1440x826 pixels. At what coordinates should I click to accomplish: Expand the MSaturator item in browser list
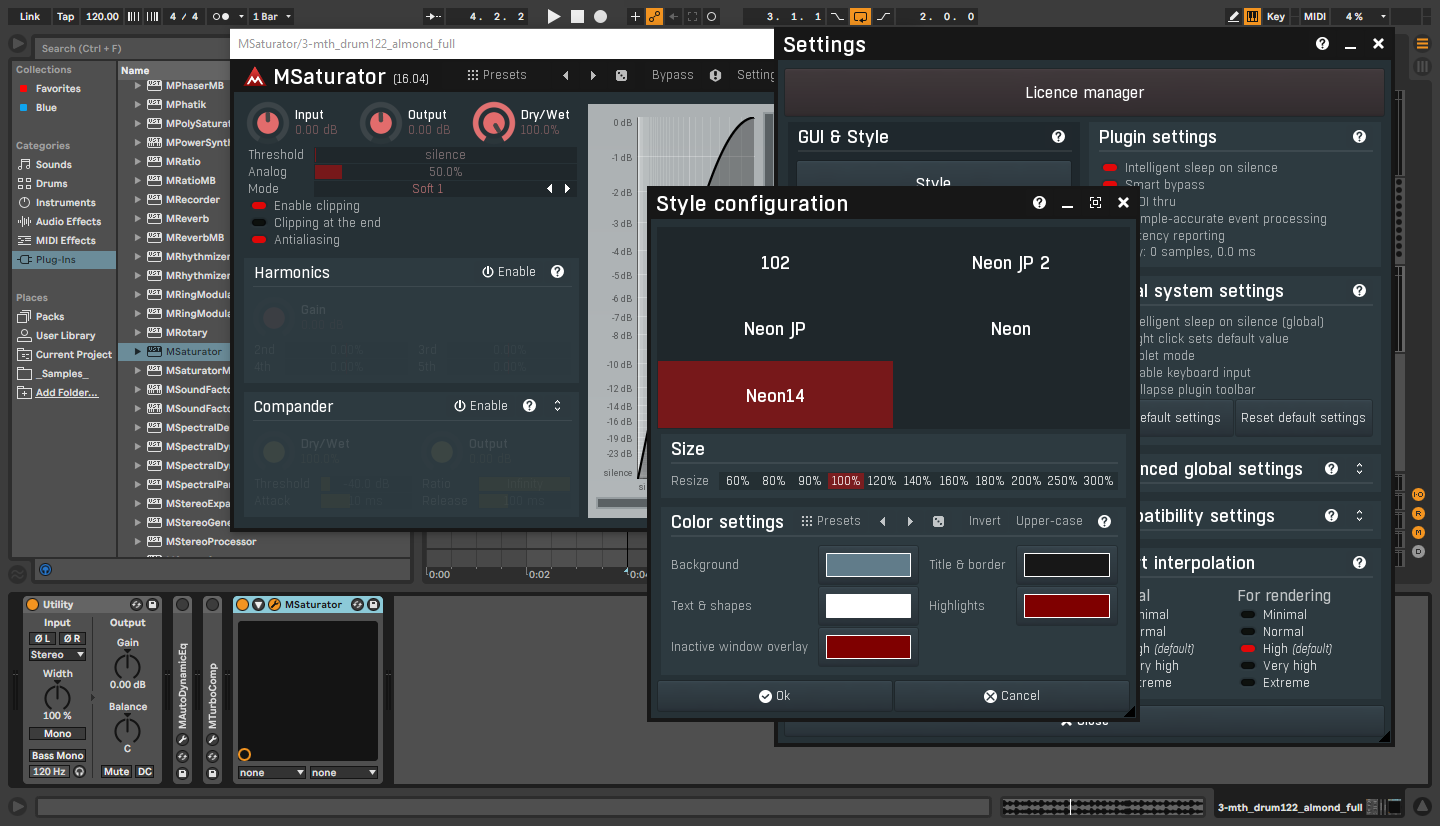pos(138,352)
